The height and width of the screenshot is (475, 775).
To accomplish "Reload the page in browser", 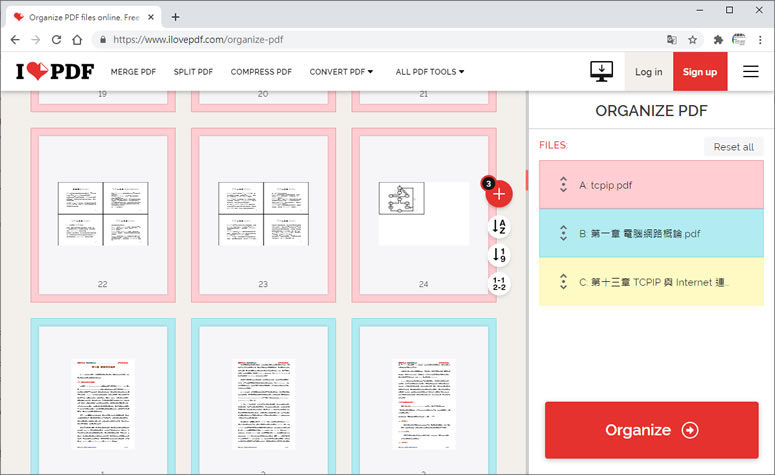I will 56,40.
